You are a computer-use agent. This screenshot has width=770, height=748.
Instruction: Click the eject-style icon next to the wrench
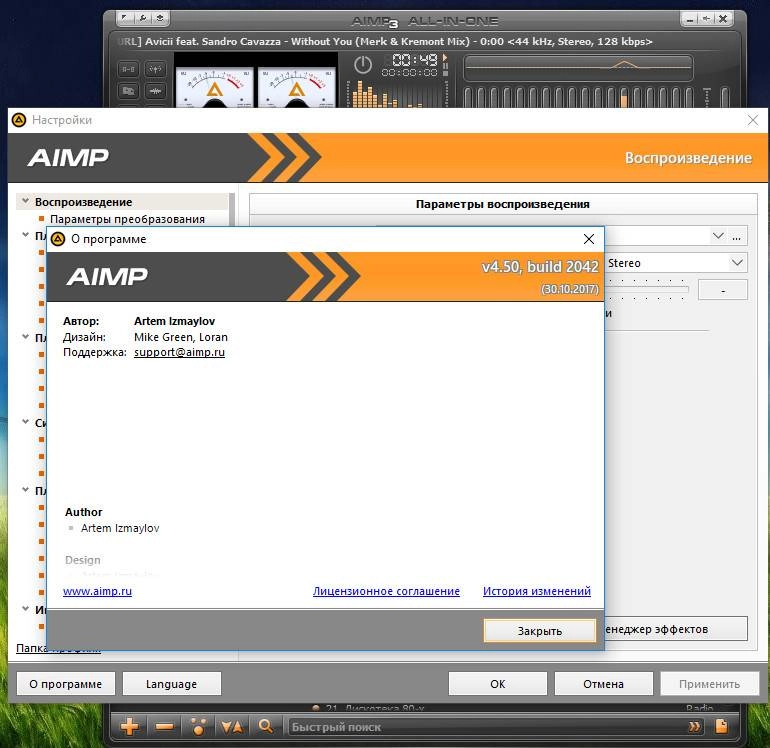[160, 19]
